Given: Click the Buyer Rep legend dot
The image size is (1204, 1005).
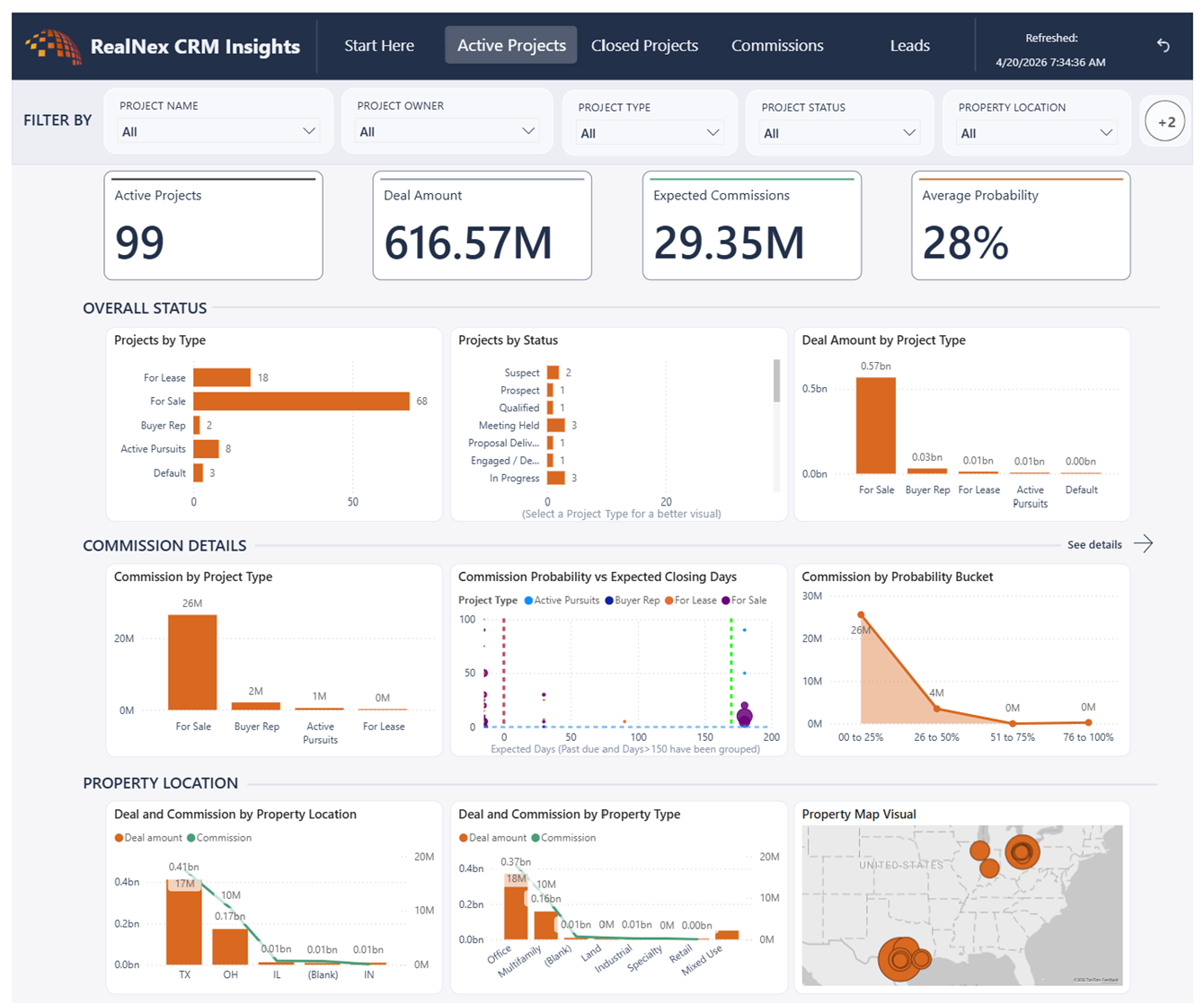Looking at the screenshot, I should pos(609,601).
